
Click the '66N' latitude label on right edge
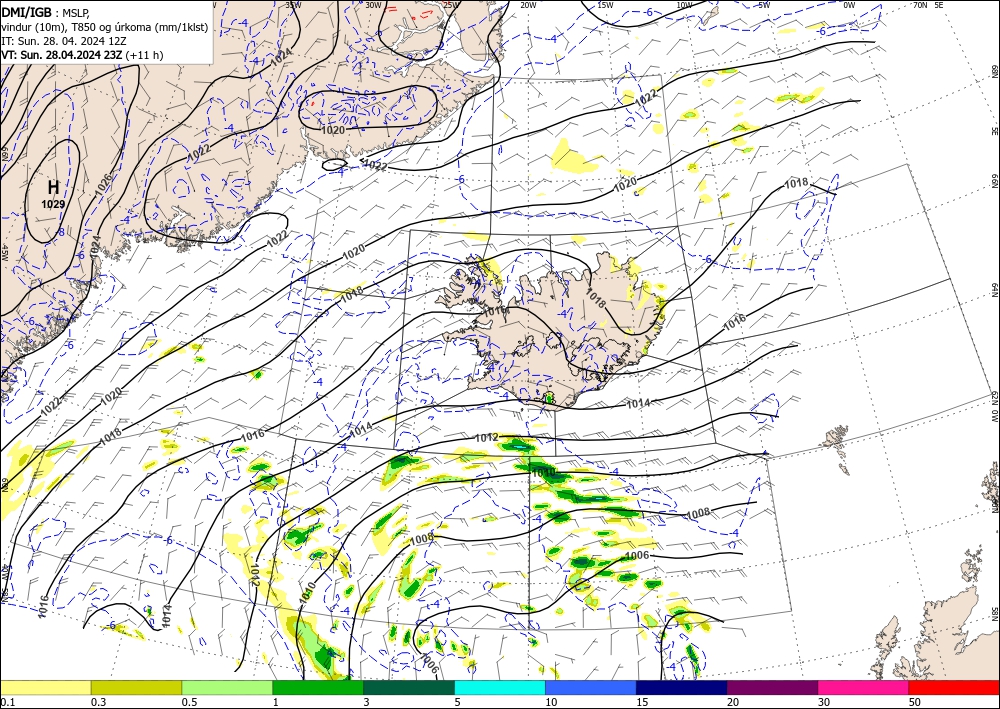(994, 181)
